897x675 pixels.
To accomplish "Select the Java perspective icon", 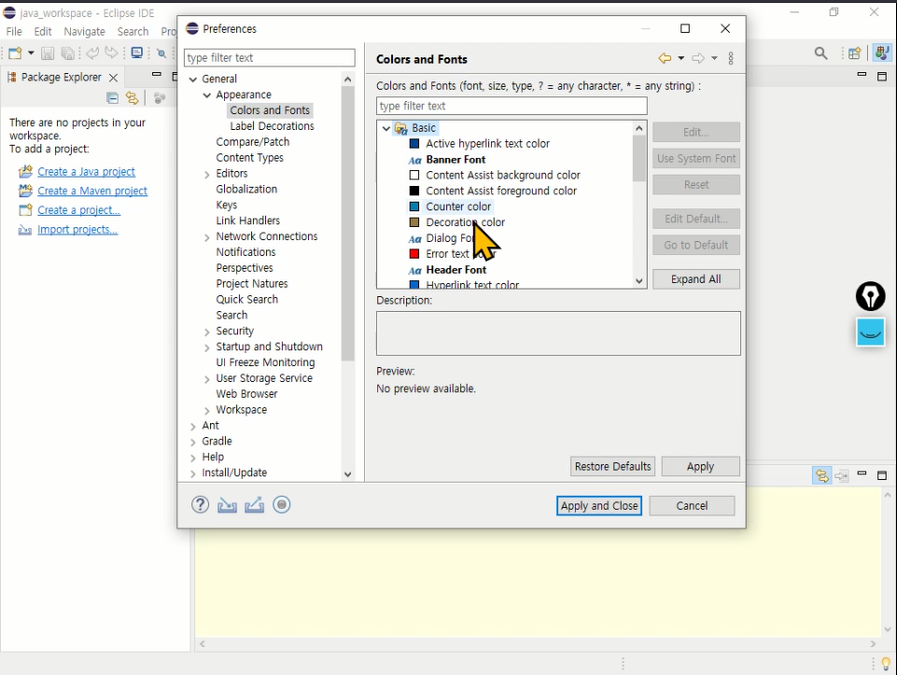I will point(882,53).
